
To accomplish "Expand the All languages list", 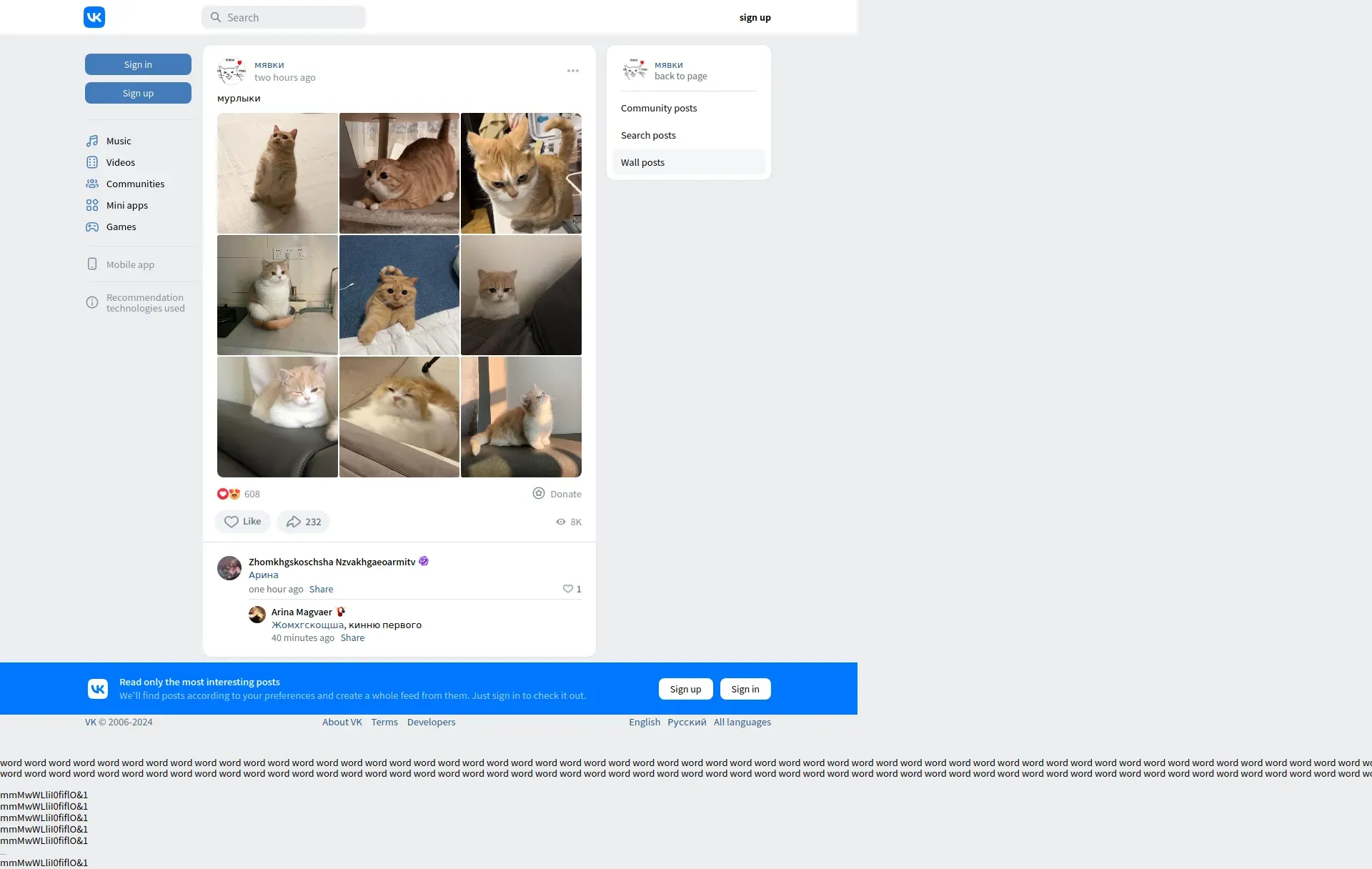I will point(742,722).
